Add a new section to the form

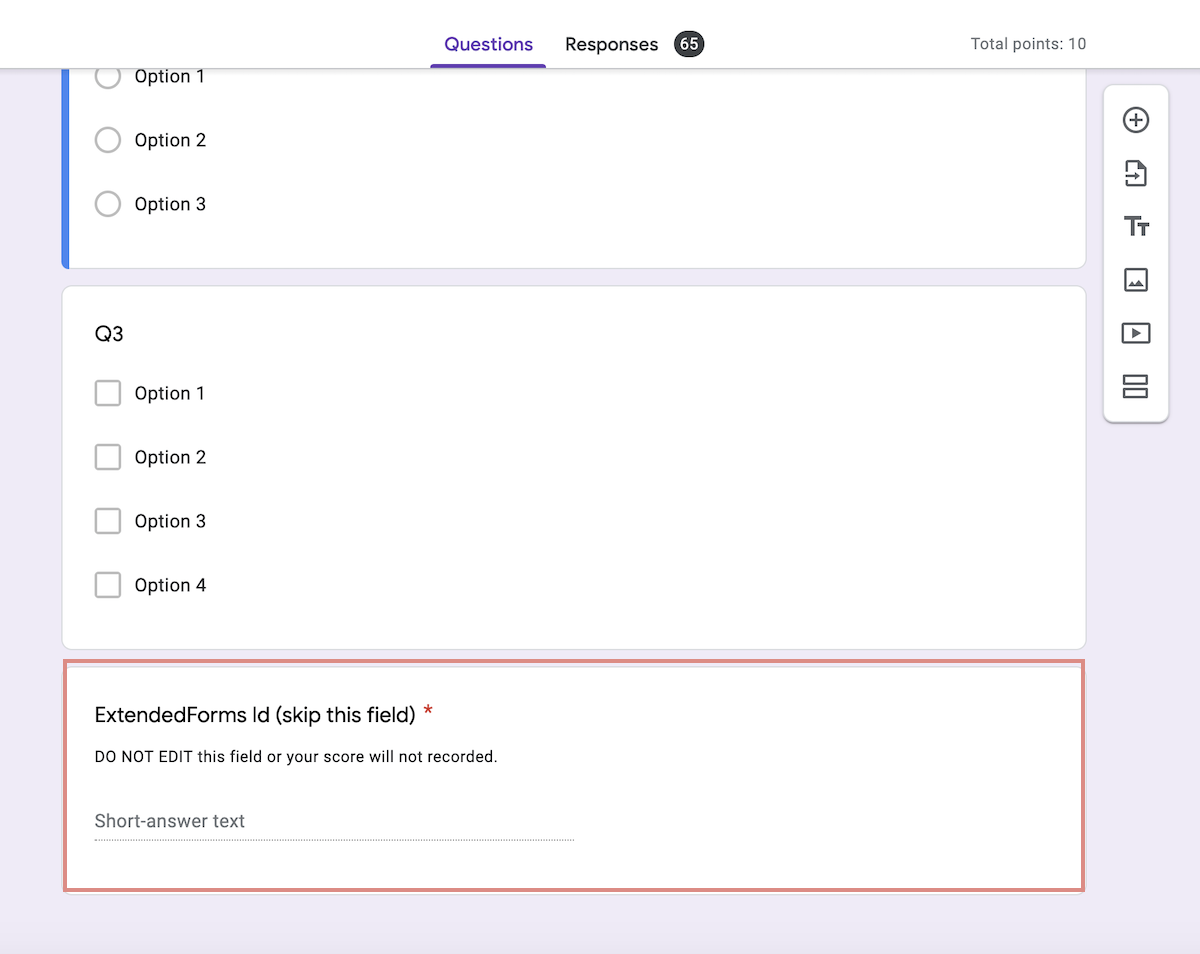1135,387
